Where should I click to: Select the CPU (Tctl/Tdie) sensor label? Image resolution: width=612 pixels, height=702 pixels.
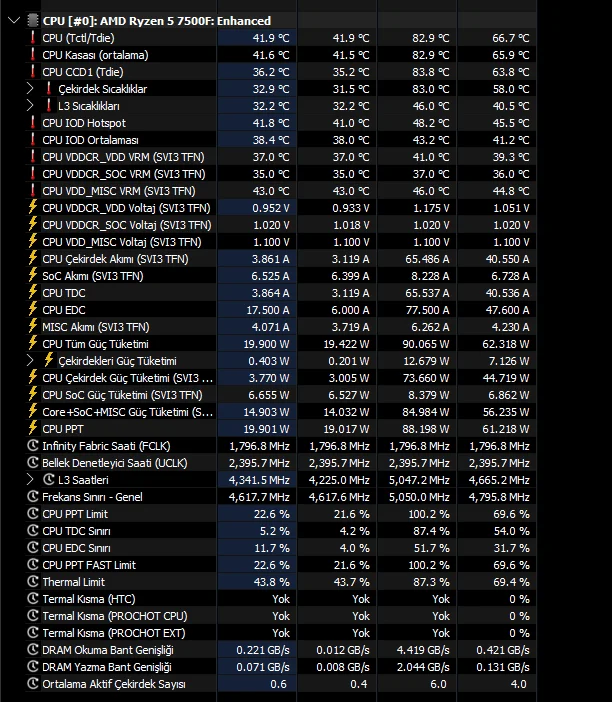tap(78, 38)
